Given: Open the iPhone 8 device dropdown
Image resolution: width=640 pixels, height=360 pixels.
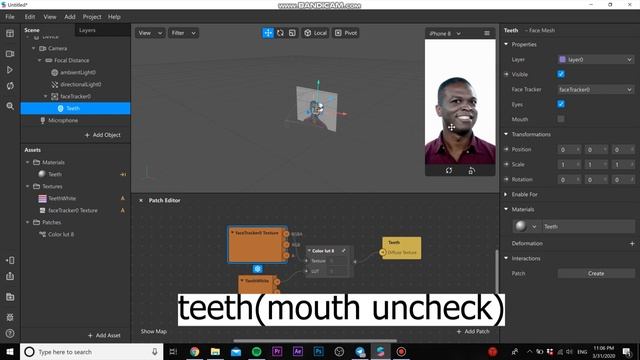Looking at the screenshot, I should [x=445, y=33].
